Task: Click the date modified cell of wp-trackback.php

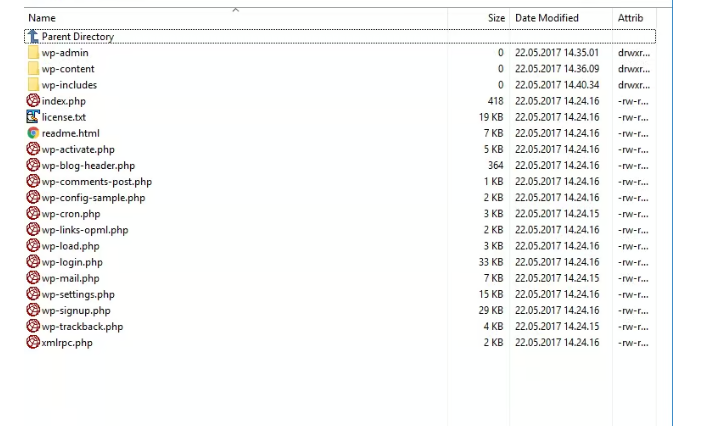Action: click(x=557, y=327)
